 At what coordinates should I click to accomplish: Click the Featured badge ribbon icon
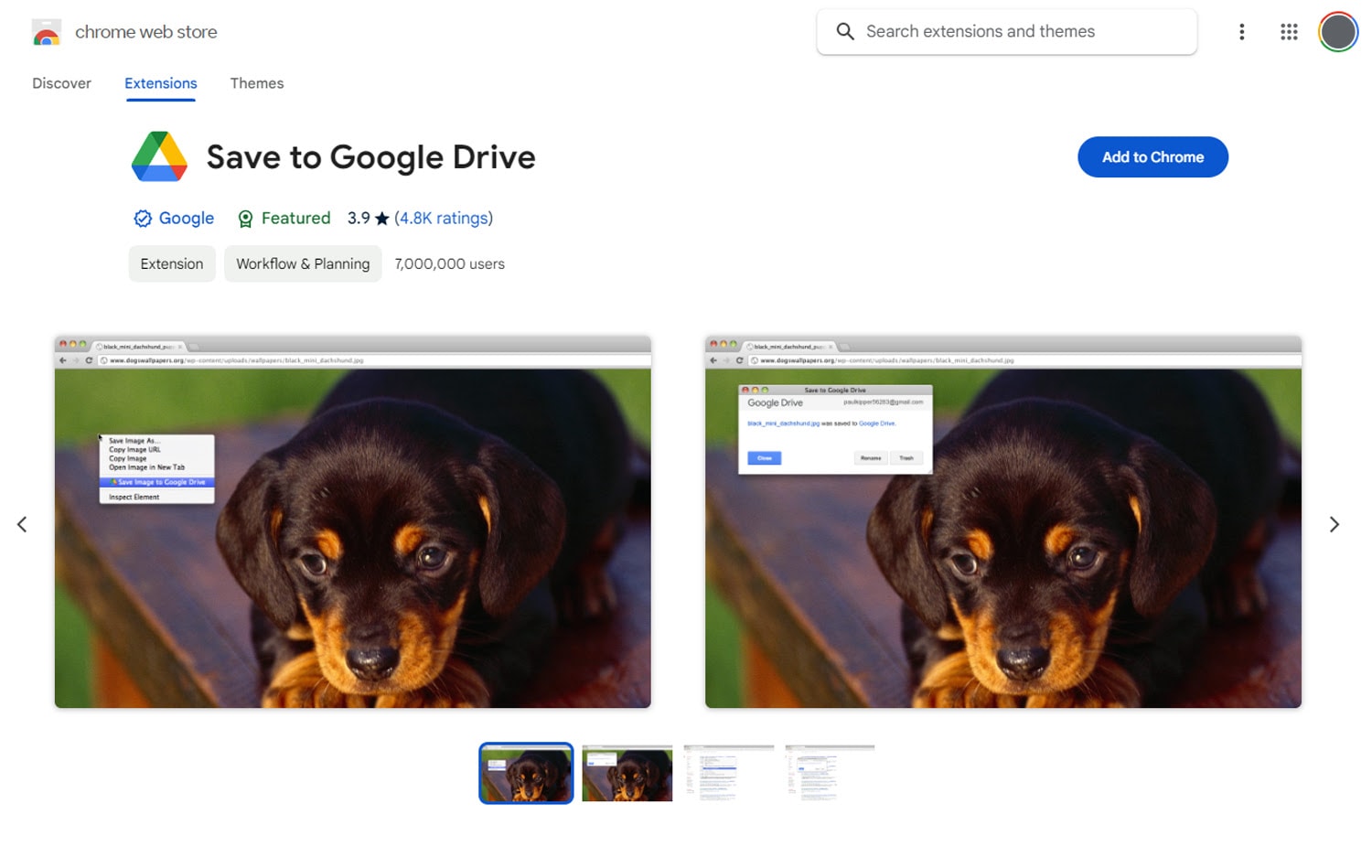tap(245, 218)
